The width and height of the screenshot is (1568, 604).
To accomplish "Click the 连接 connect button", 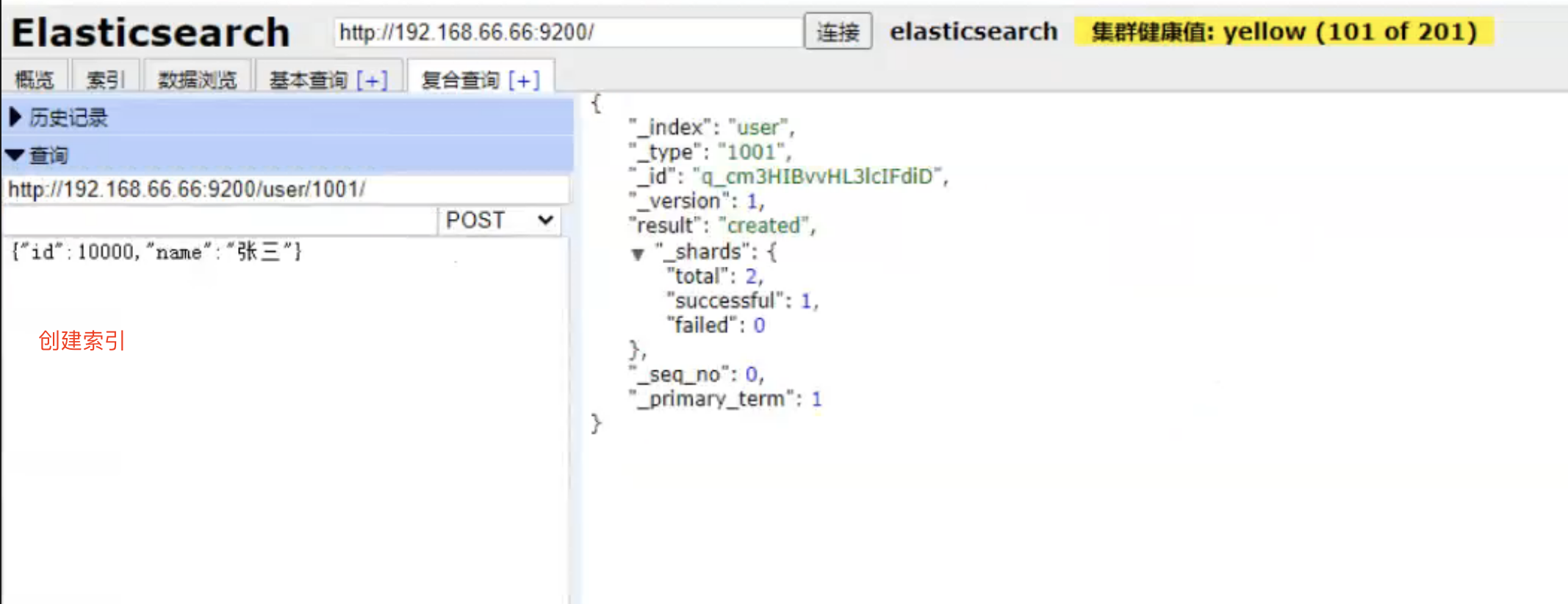I will [x=838, y=32].
